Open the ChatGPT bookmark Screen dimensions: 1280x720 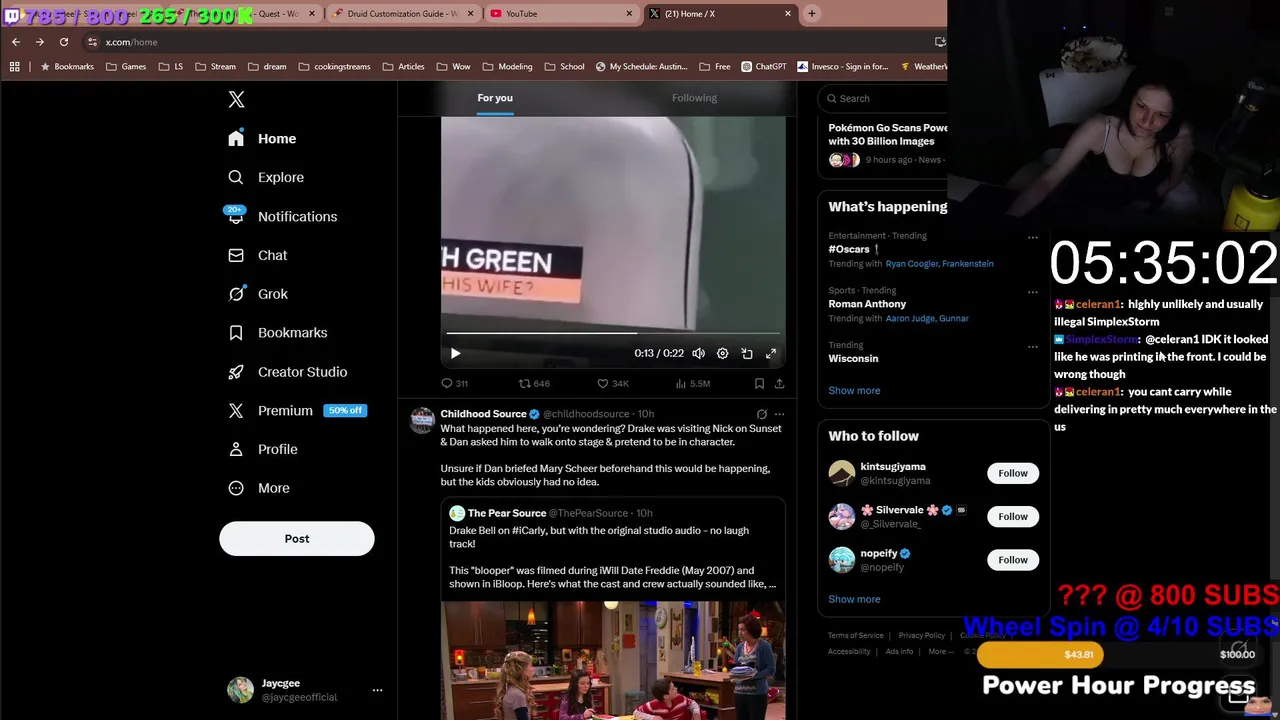point(764,67)
